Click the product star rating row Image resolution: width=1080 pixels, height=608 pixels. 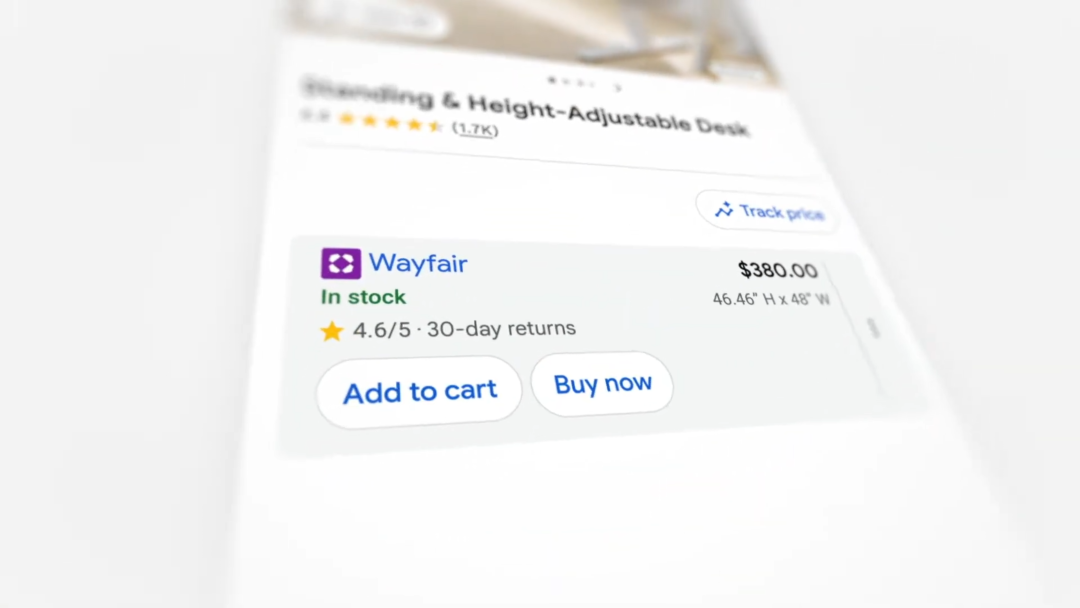[x=399, y=123]
